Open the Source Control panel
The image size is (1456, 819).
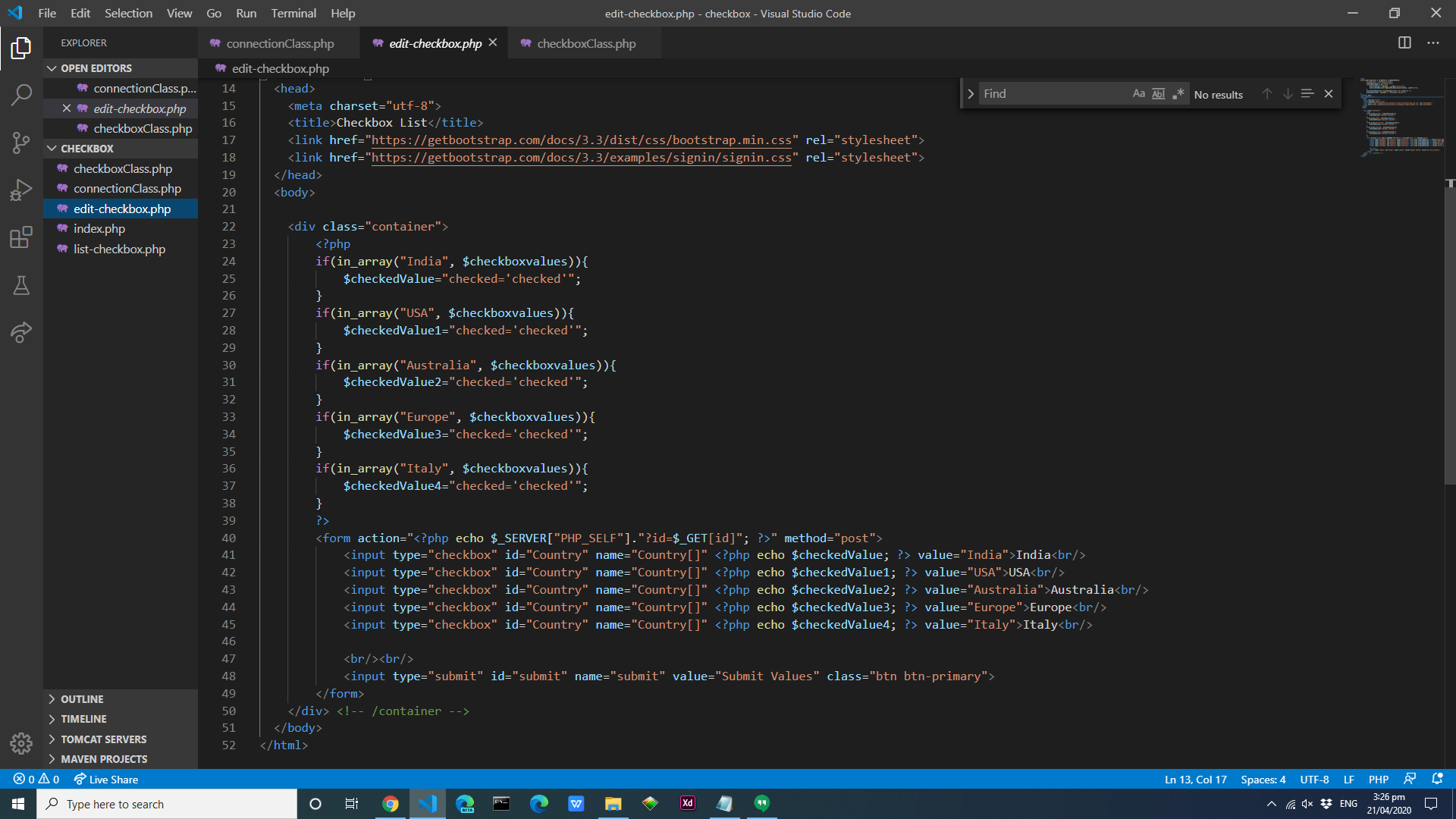20,143
